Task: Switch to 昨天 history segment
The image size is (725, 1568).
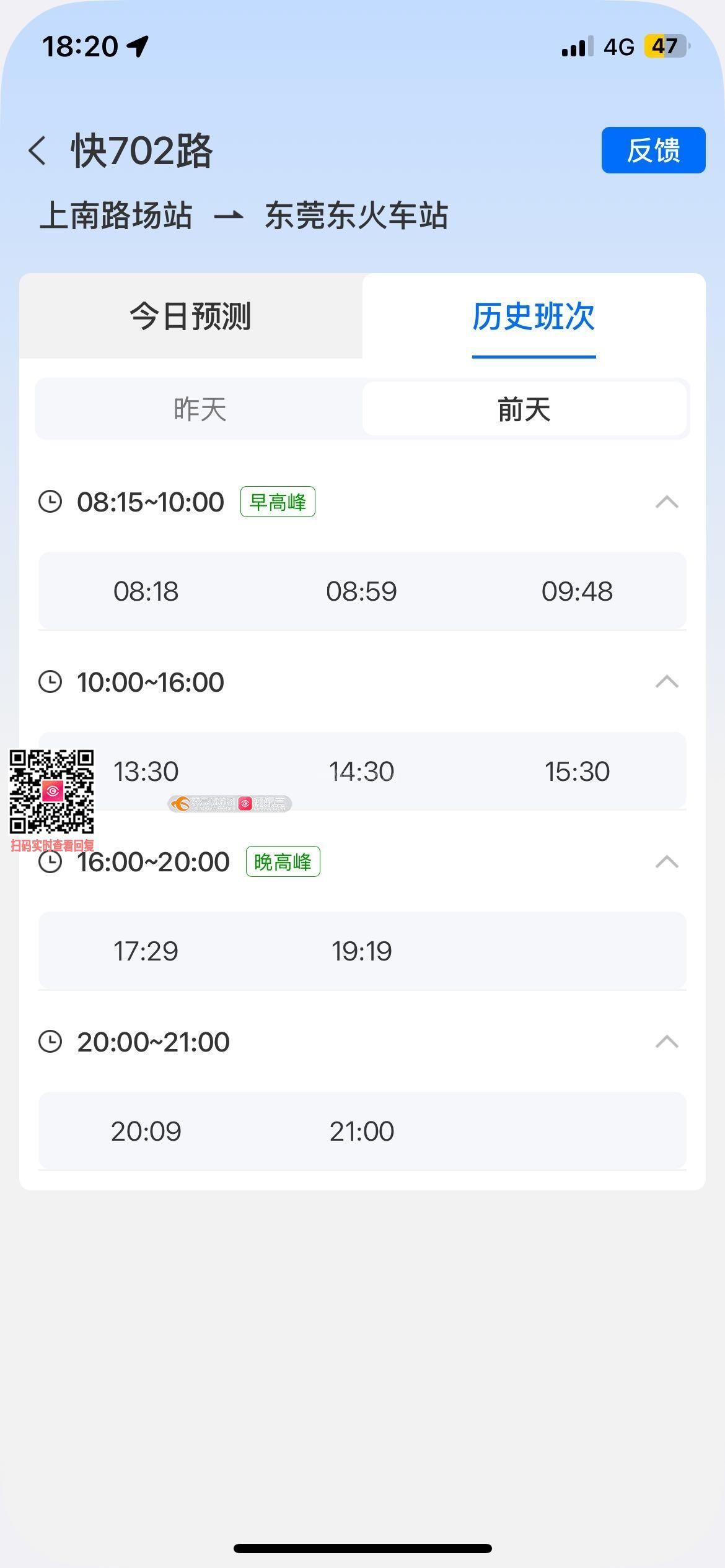Action: point(200,409)
